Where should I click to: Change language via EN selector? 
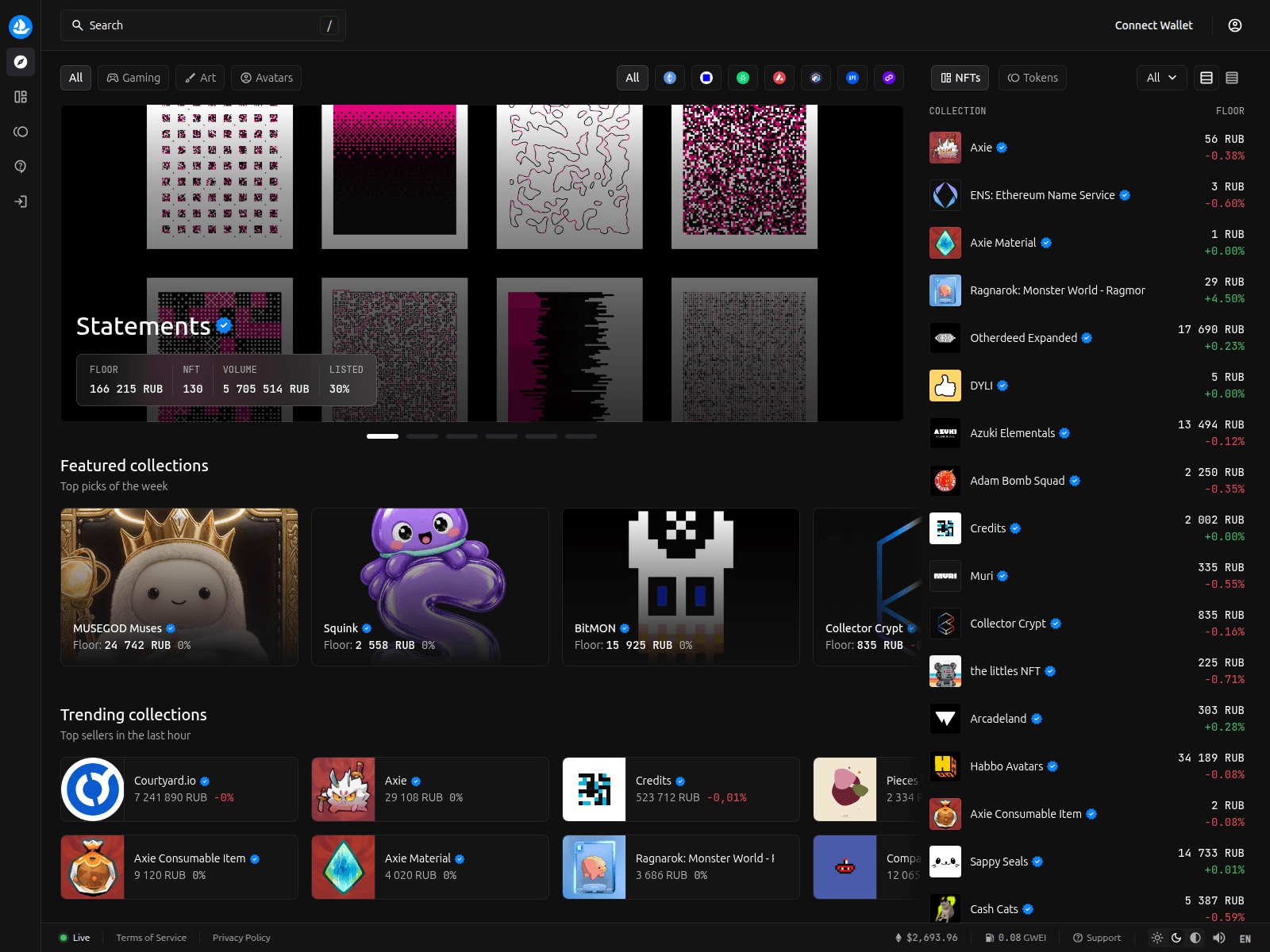click(1245, 939)
